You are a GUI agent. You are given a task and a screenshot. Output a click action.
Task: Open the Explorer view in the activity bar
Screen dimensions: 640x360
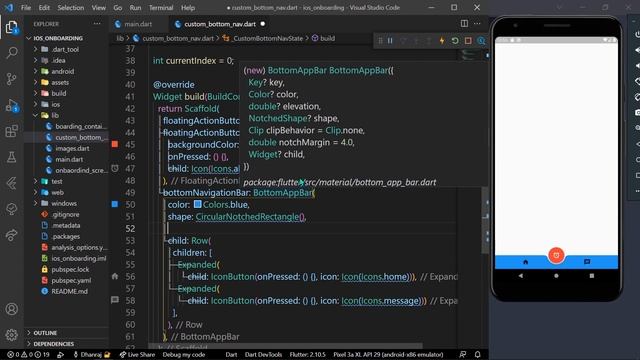pos(11,27)
